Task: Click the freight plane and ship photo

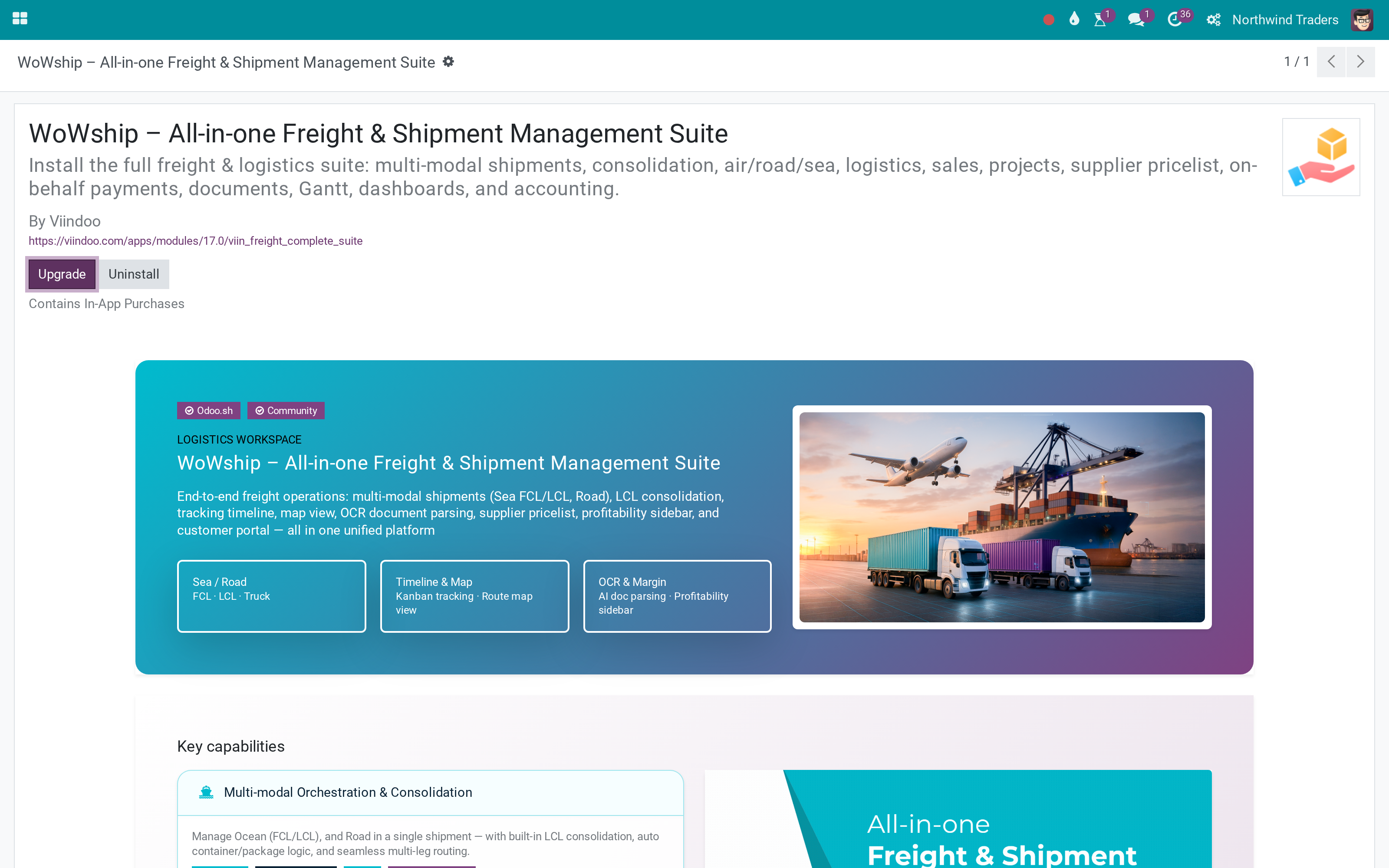Action: [x=1001, y=516]
